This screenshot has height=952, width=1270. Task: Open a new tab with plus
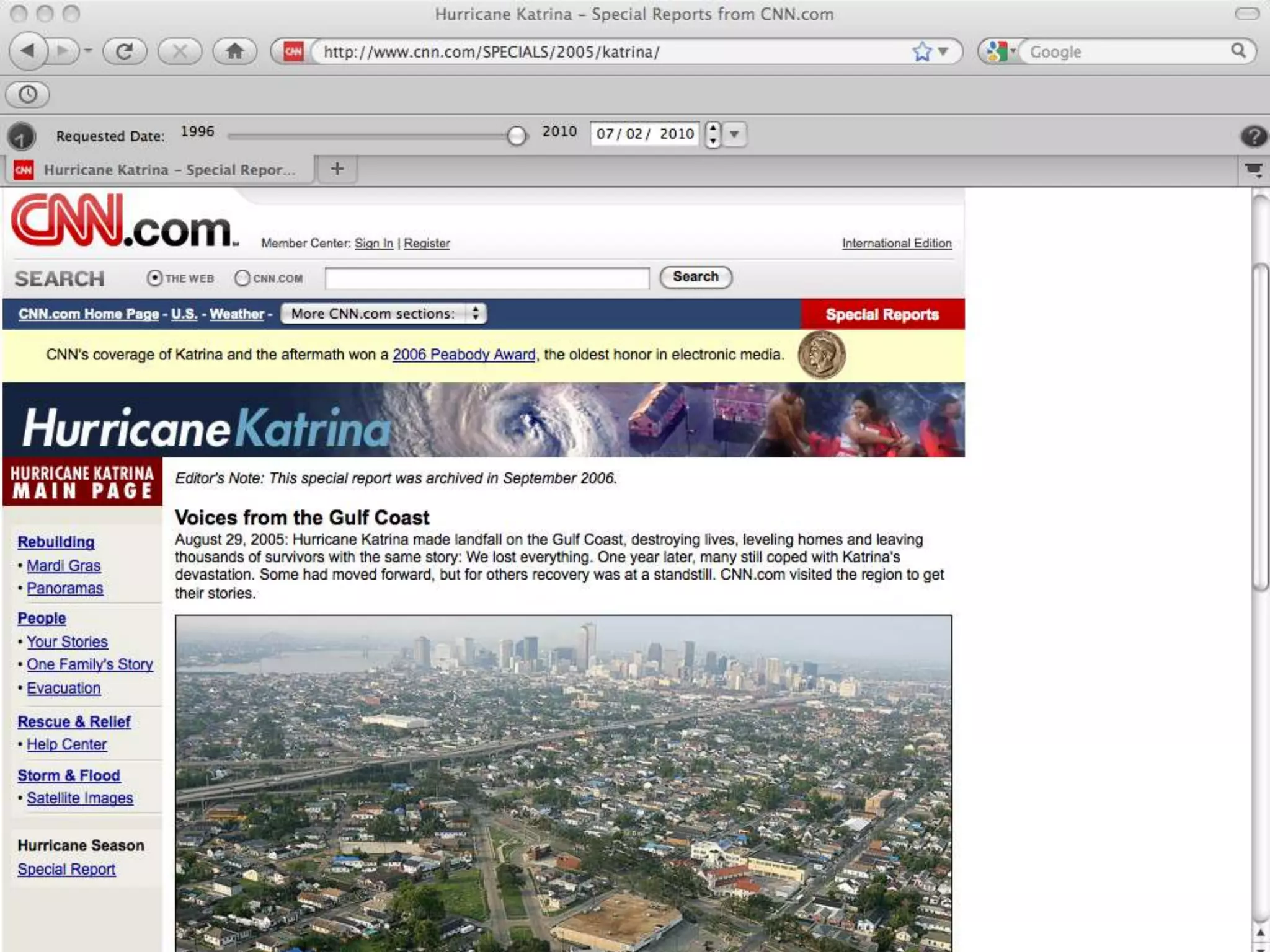(337, 169)
